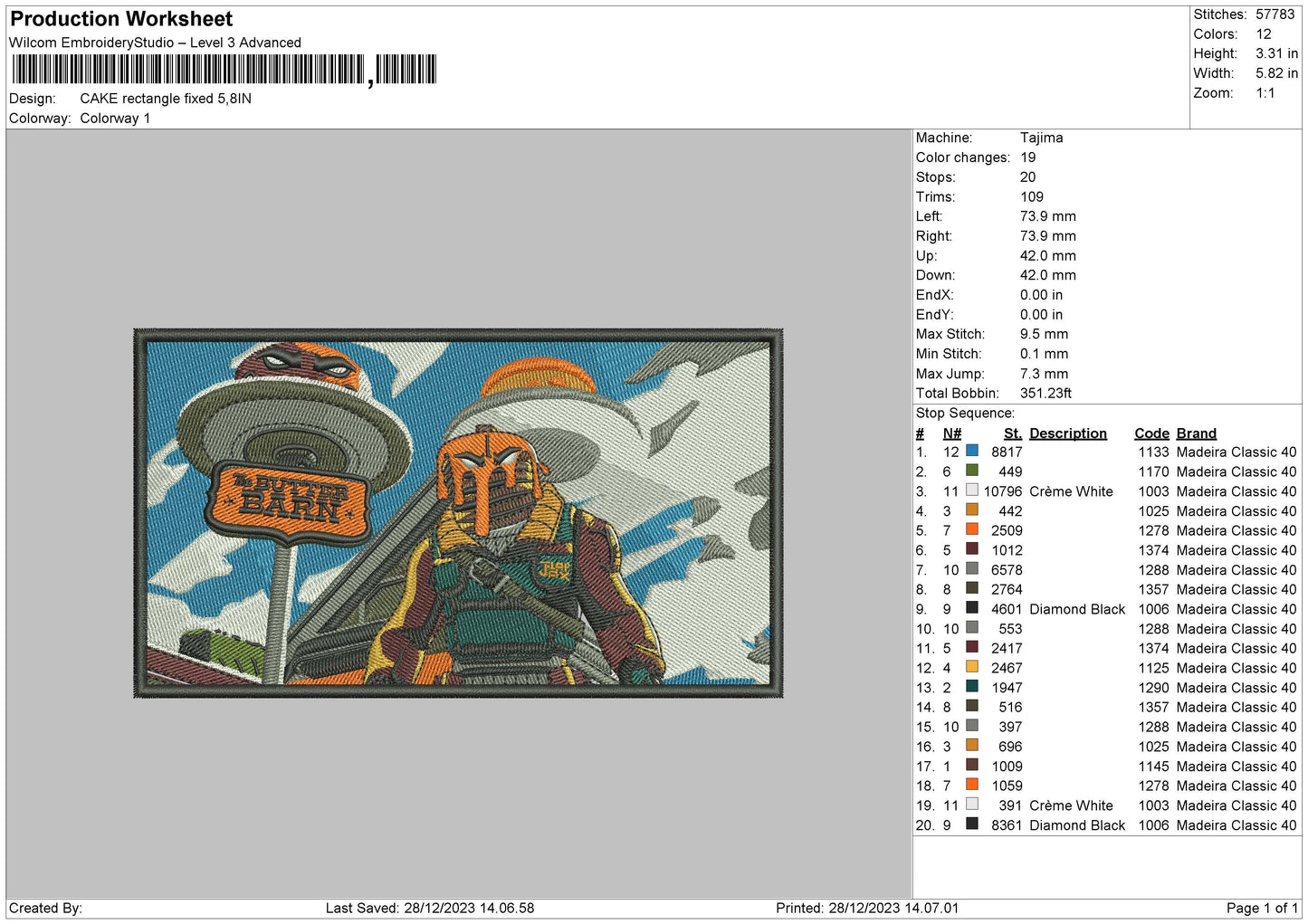Select the Max Stitch value 9.5 mm
This screenshot has width=1308, height=924.
point(1045,334)
